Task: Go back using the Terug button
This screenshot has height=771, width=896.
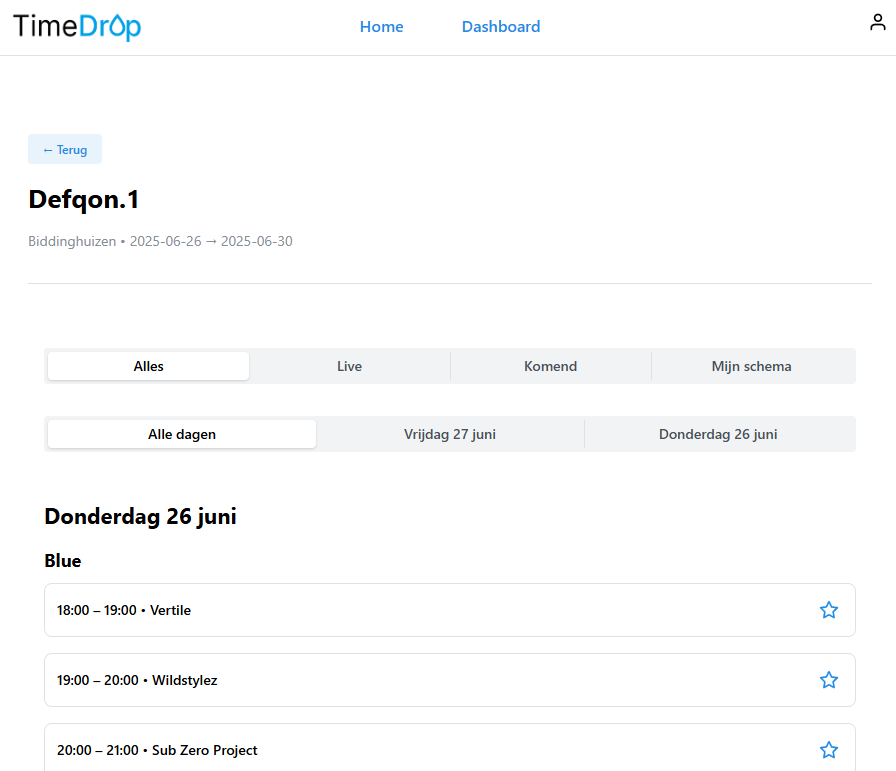Action: (64, 149)
